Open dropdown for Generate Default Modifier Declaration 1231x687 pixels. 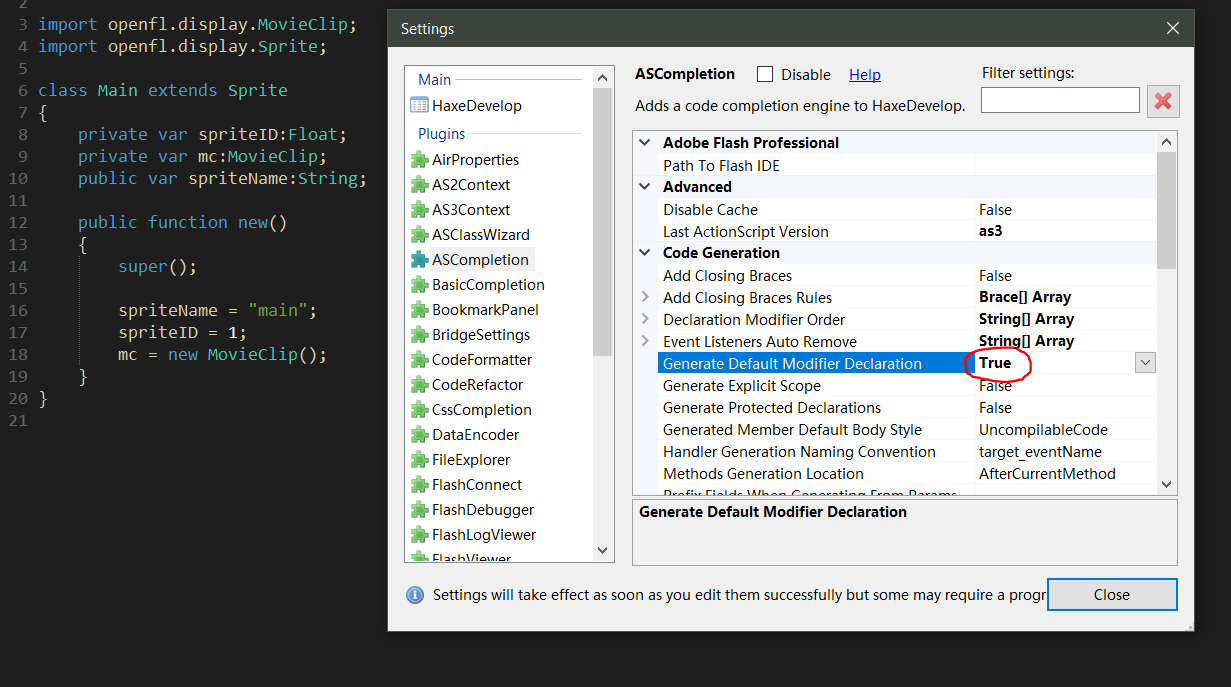pyautogui.click(x=1145, y=363)
